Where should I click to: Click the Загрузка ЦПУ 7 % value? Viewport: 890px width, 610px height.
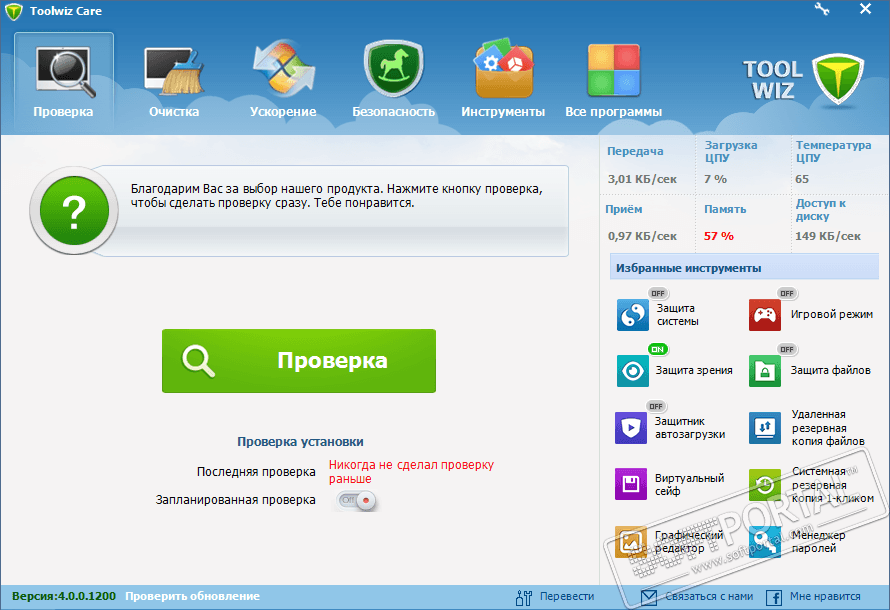(715, 179)
